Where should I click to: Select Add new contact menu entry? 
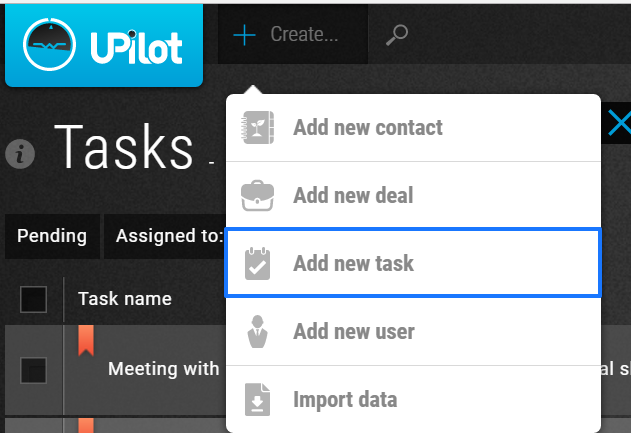pyautogui.click(x=413, y=128)
